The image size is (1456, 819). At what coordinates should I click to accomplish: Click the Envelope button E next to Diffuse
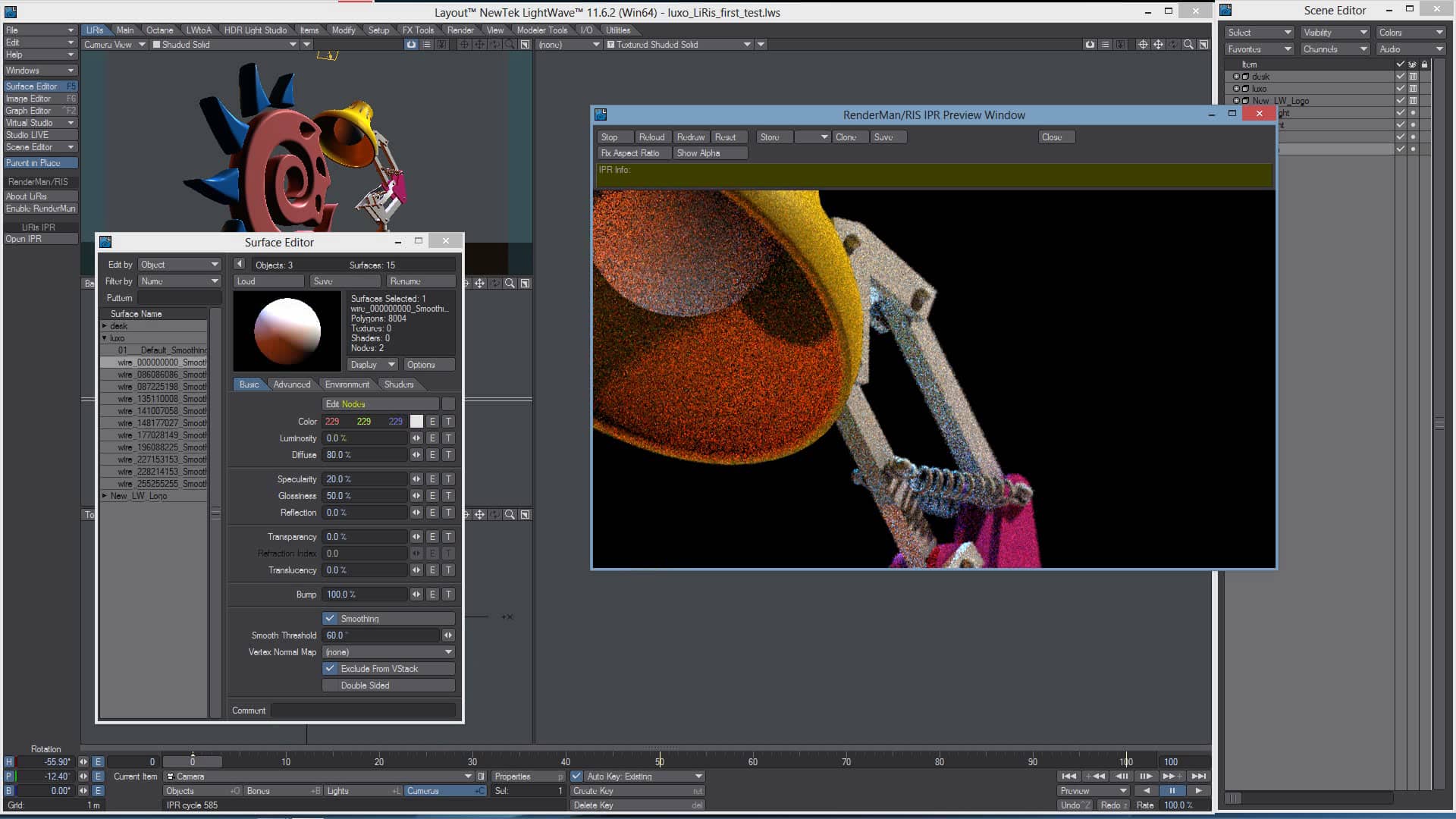click(x=431, y=454)
